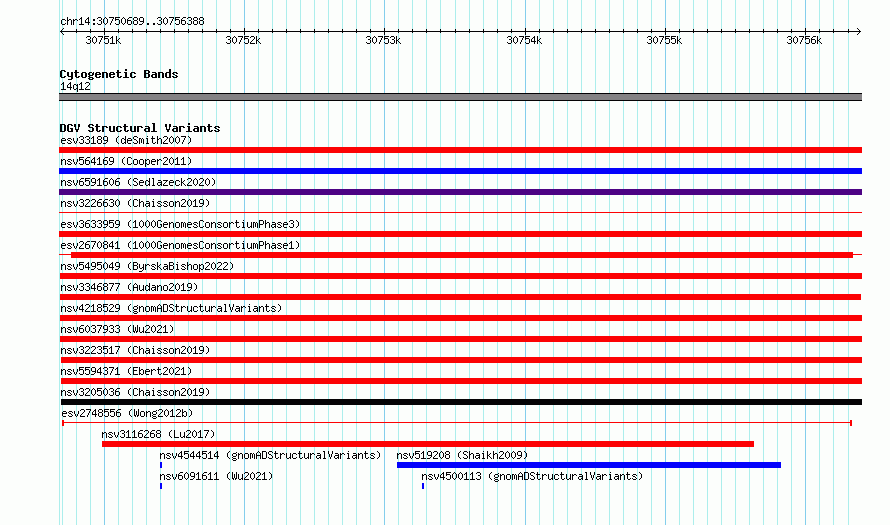Select the blue nsv564169 variant bar
The image size is (890, 525).
[460, 171]
